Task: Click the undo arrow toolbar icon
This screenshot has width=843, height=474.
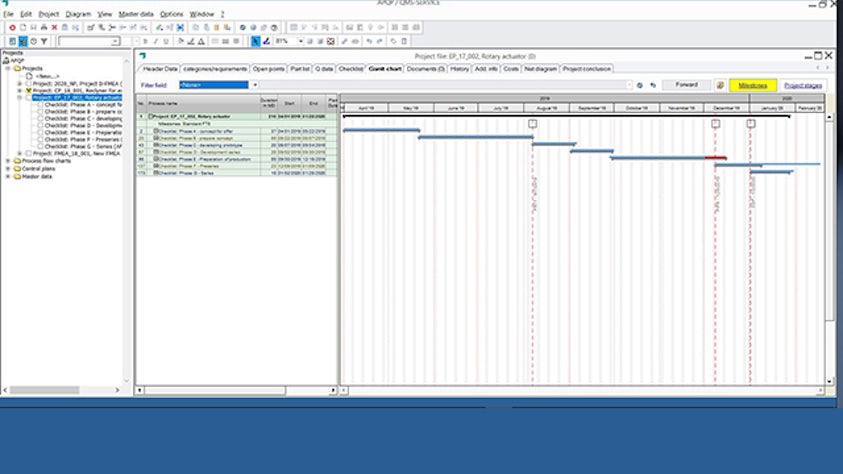Action: 369,41
